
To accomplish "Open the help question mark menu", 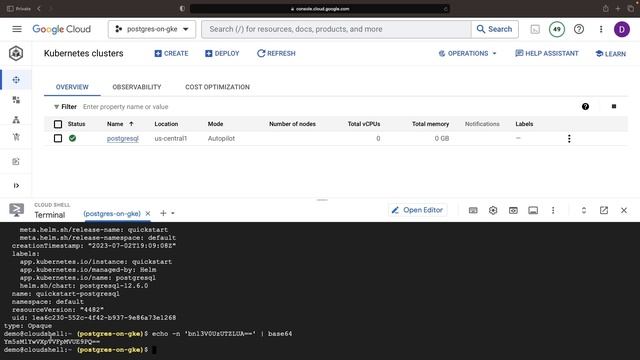I will [x=579, y=29].
